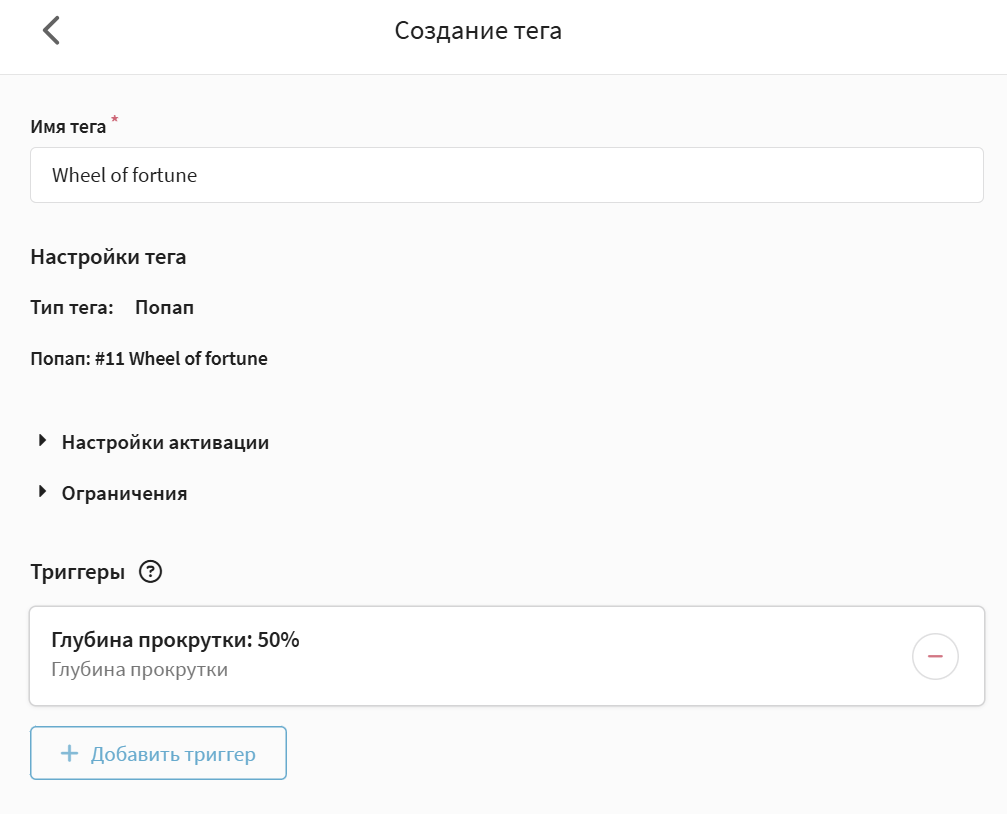1007x814 pixels.
Task: Click the triangle arrow beside Настройки активации
Action: point(42,440)
